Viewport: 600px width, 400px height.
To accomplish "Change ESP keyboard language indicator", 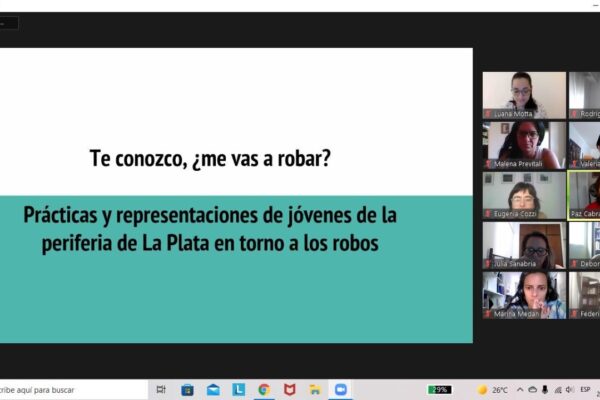I will [585, 389].
